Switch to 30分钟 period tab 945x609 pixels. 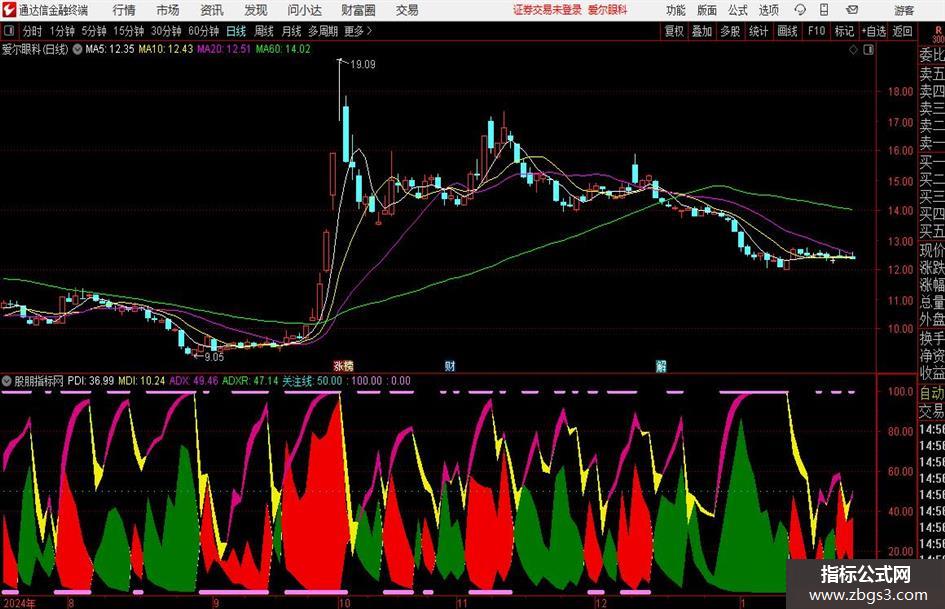point(166,31)
